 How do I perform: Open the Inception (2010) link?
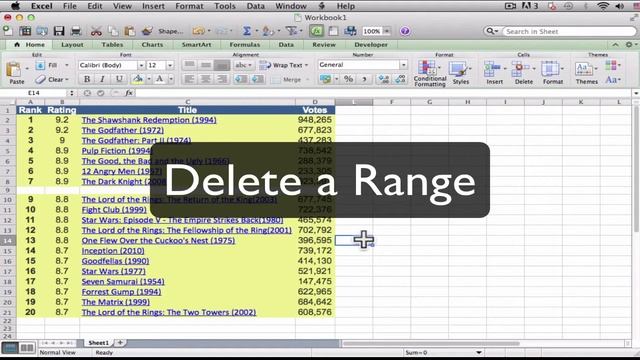click(x=113, y=251)
